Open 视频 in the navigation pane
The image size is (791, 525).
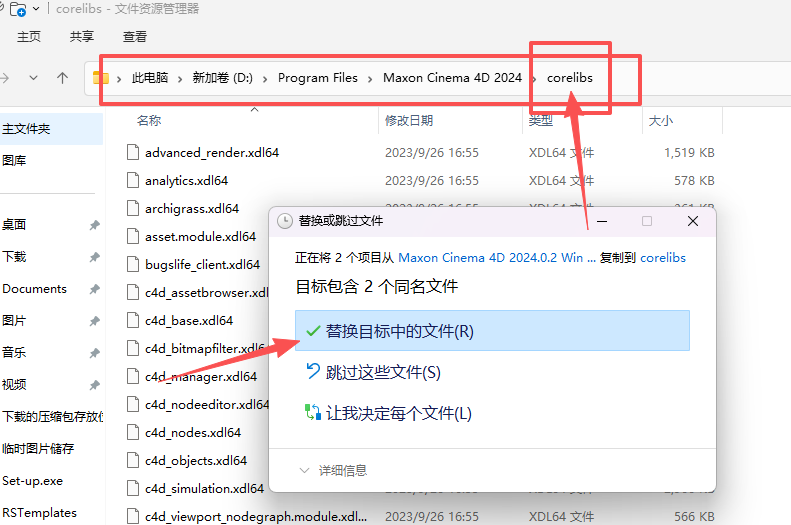point(14,385)
